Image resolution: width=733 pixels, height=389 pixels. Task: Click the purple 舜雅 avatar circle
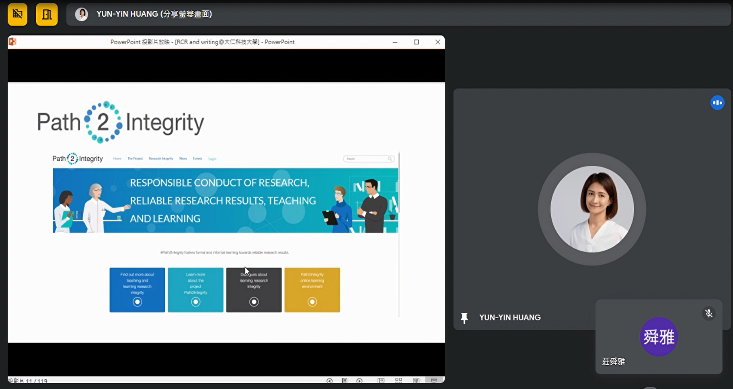[659, 336]
